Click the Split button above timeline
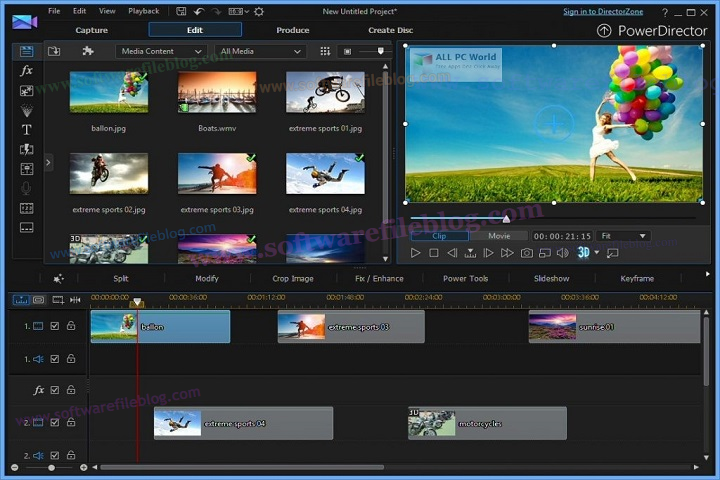 (121, 279)
